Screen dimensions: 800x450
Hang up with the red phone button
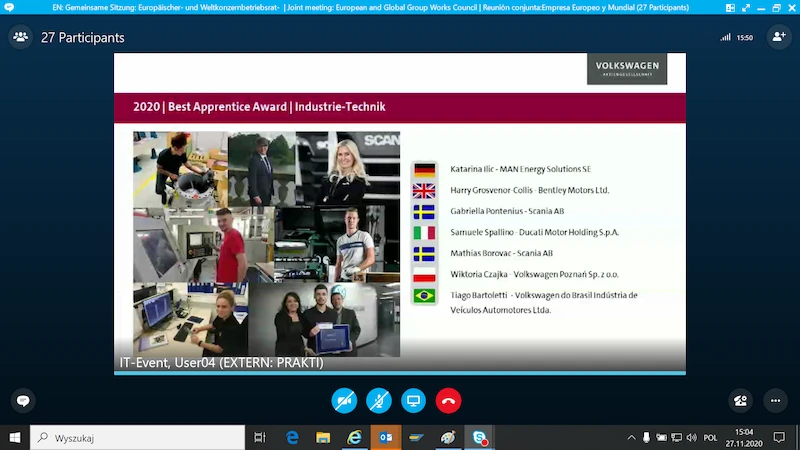tap(448, 401)
